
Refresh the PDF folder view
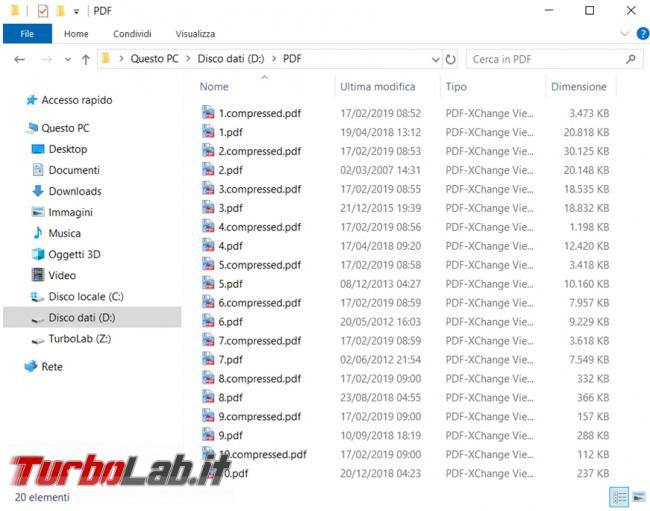tap(451, 60)
